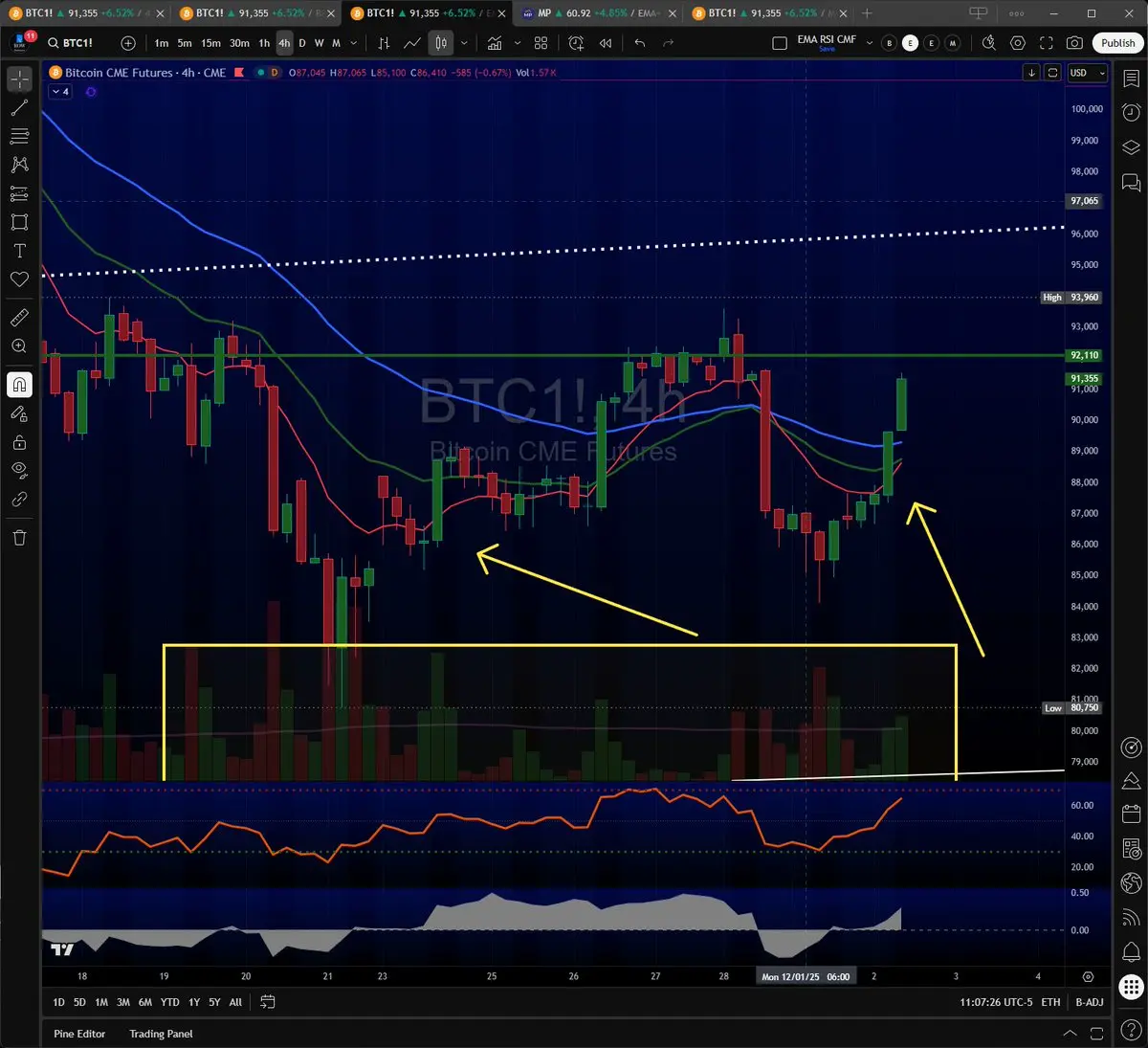1148x1048 pixels.
Task: Click the add symbol plus button
Action: click(128, 43)
